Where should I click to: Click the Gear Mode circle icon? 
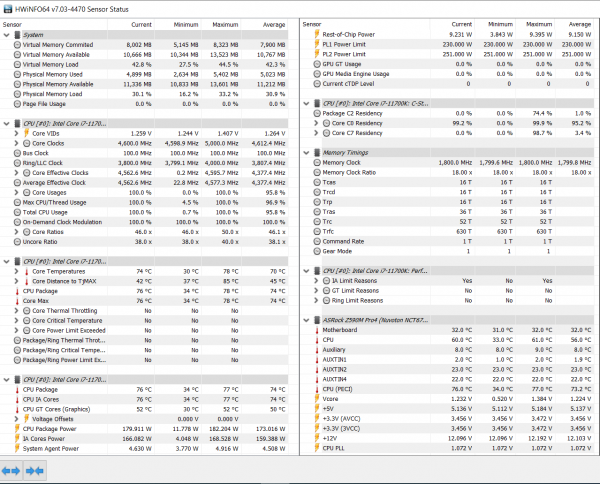(317, 251)
